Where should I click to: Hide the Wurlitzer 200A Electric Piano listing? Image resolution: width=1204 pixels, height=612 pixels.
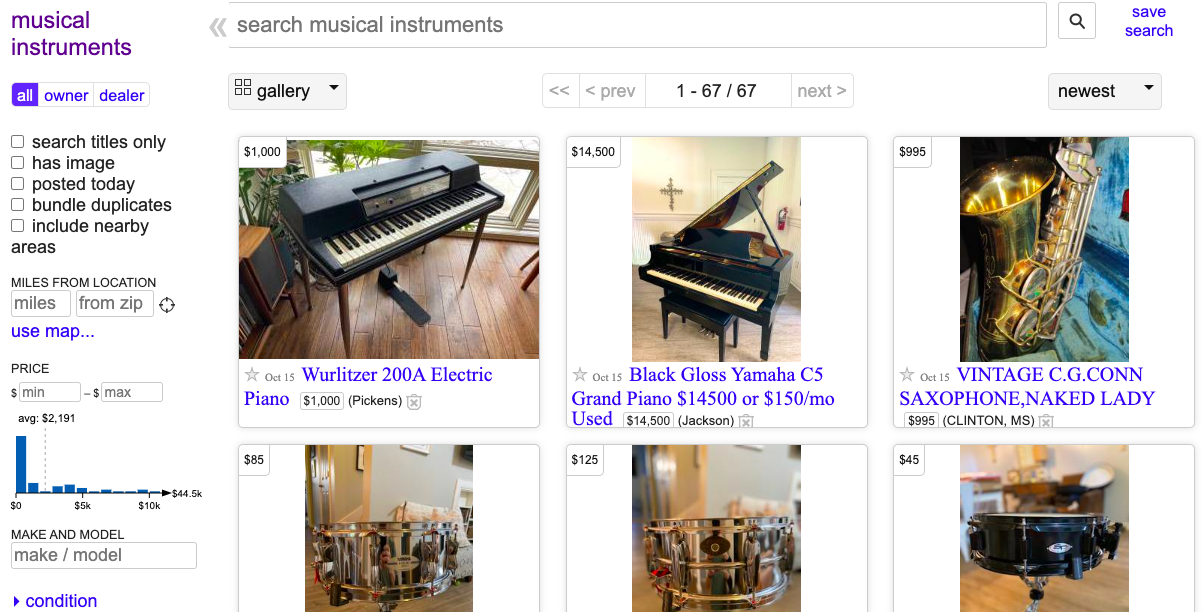pyautogui.click(x=414, y=401)
